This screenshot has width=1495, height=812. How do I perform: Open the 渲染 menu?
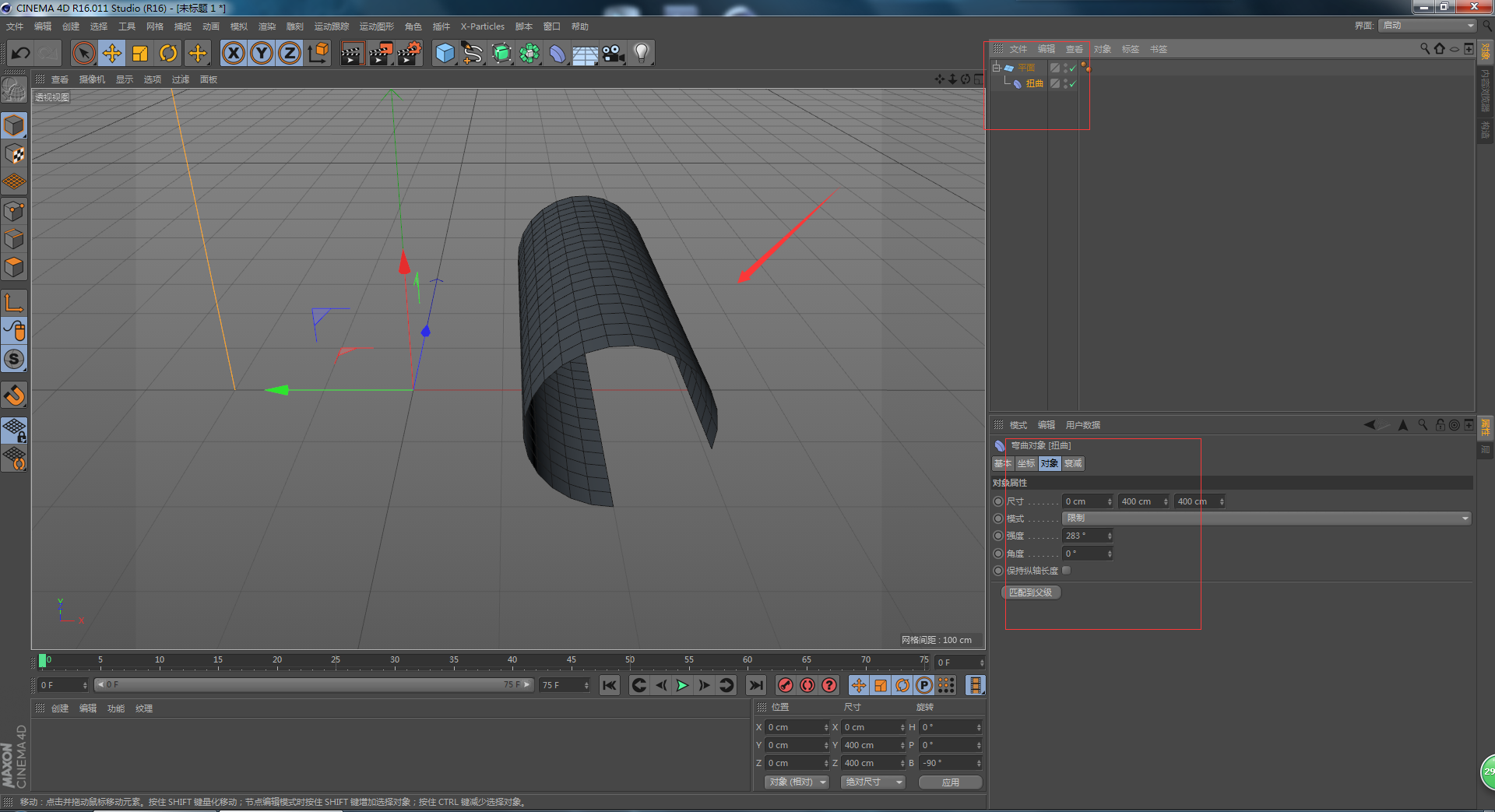[267, 26]
